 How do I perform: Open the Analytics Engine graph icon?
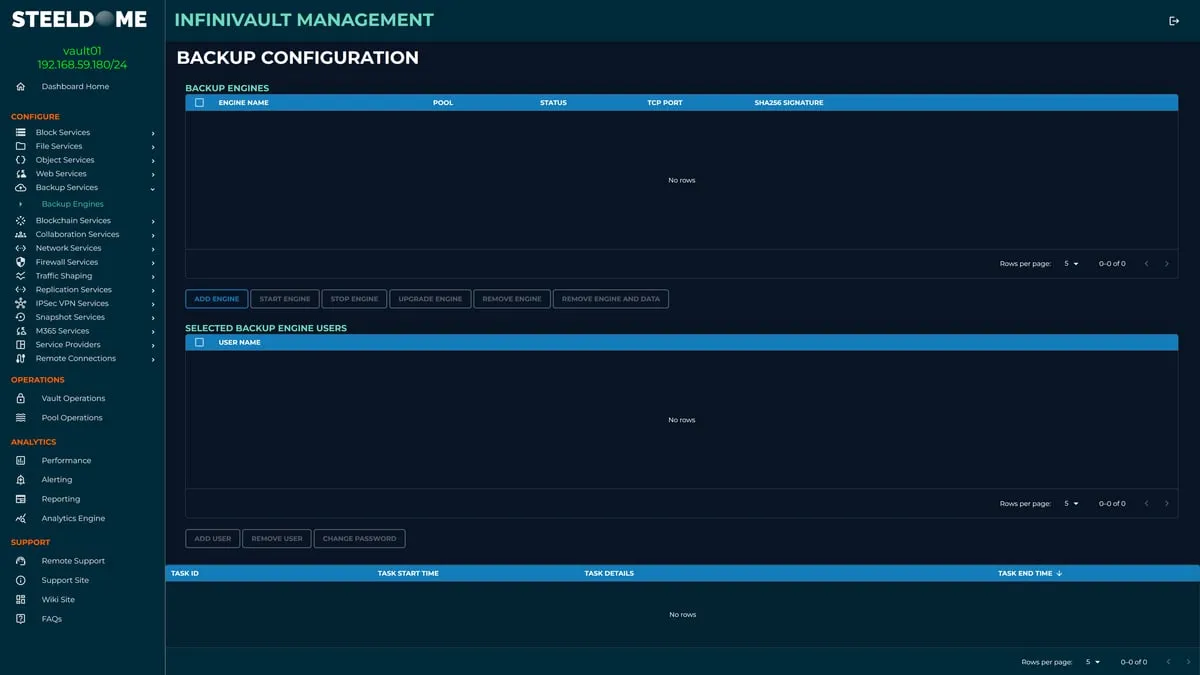tap(21, 518)
